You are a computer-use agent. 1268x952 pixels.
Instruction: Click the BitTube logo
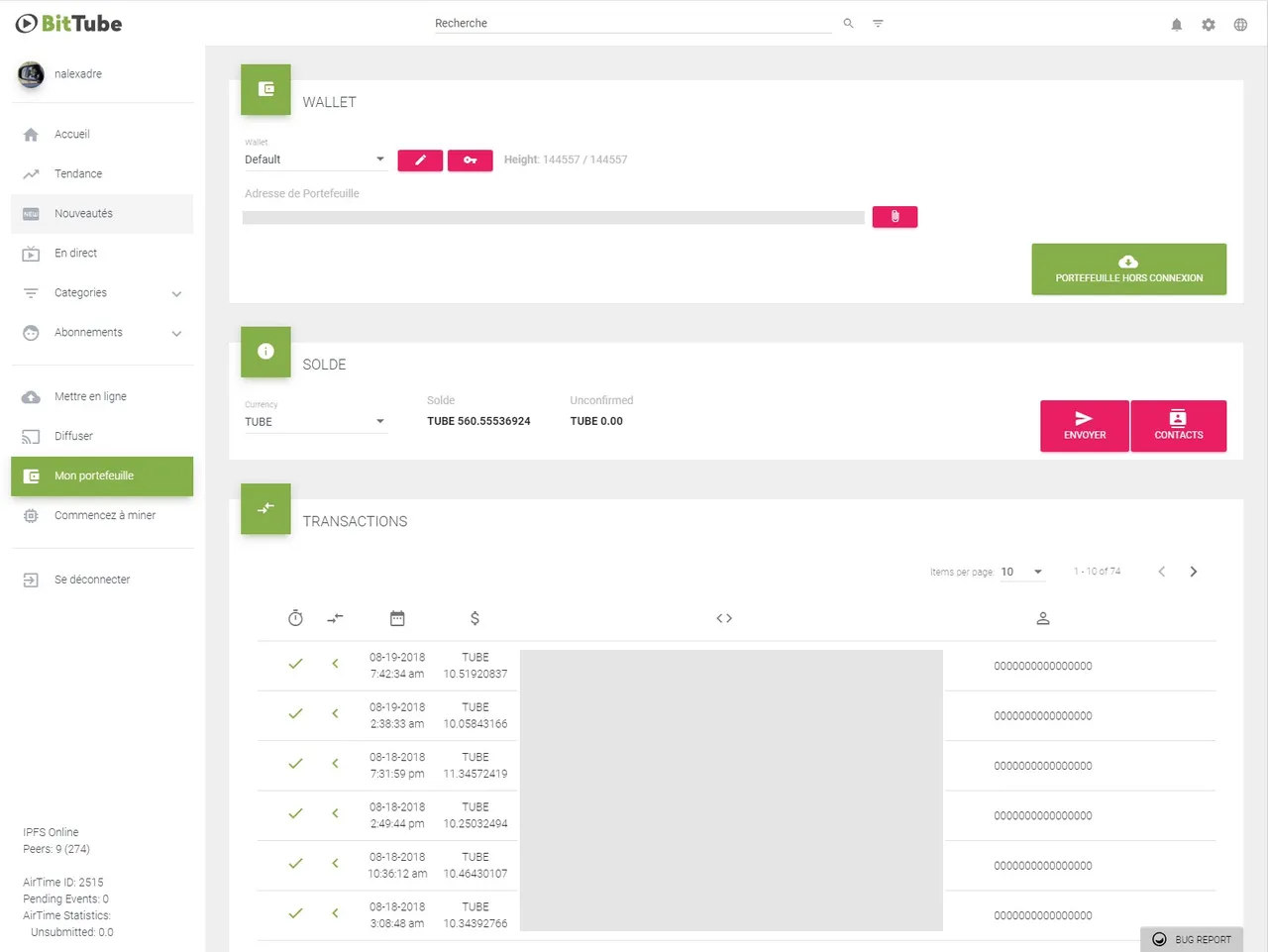coord(68,23)
